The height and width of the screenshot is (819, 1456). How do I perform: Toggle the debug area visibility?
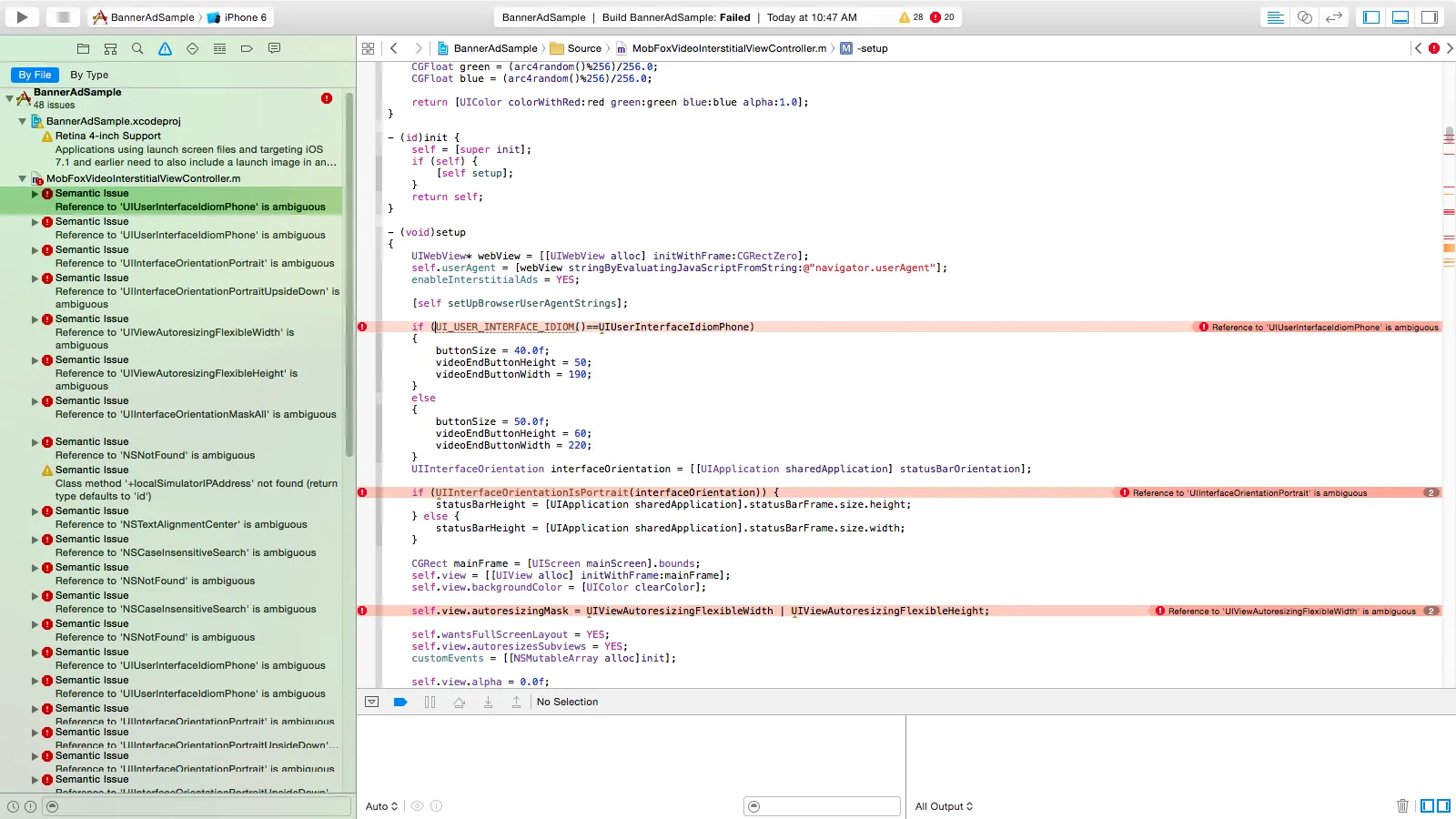click(1400, 17)
